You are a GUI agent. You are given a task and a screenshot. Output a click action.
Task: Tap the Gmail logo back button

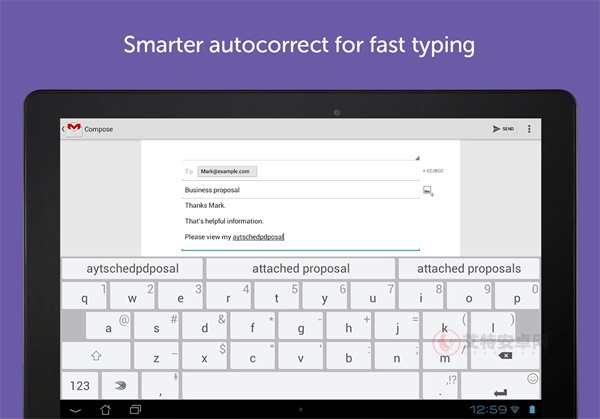coord(72,129)
